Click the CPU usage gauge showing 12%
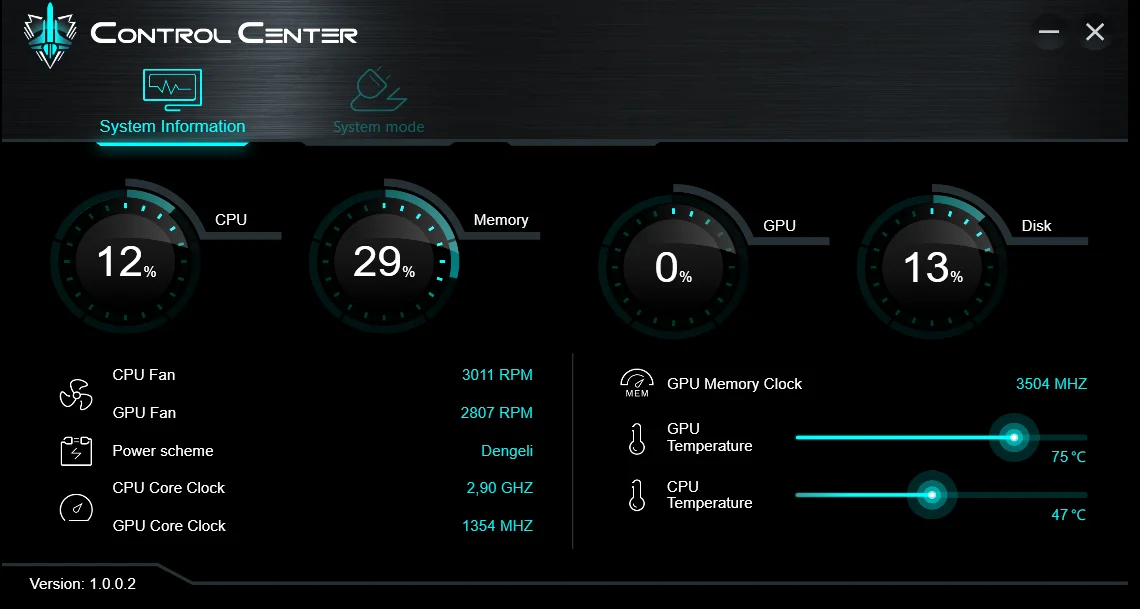The image size is (1140, 609). (125, 261)
